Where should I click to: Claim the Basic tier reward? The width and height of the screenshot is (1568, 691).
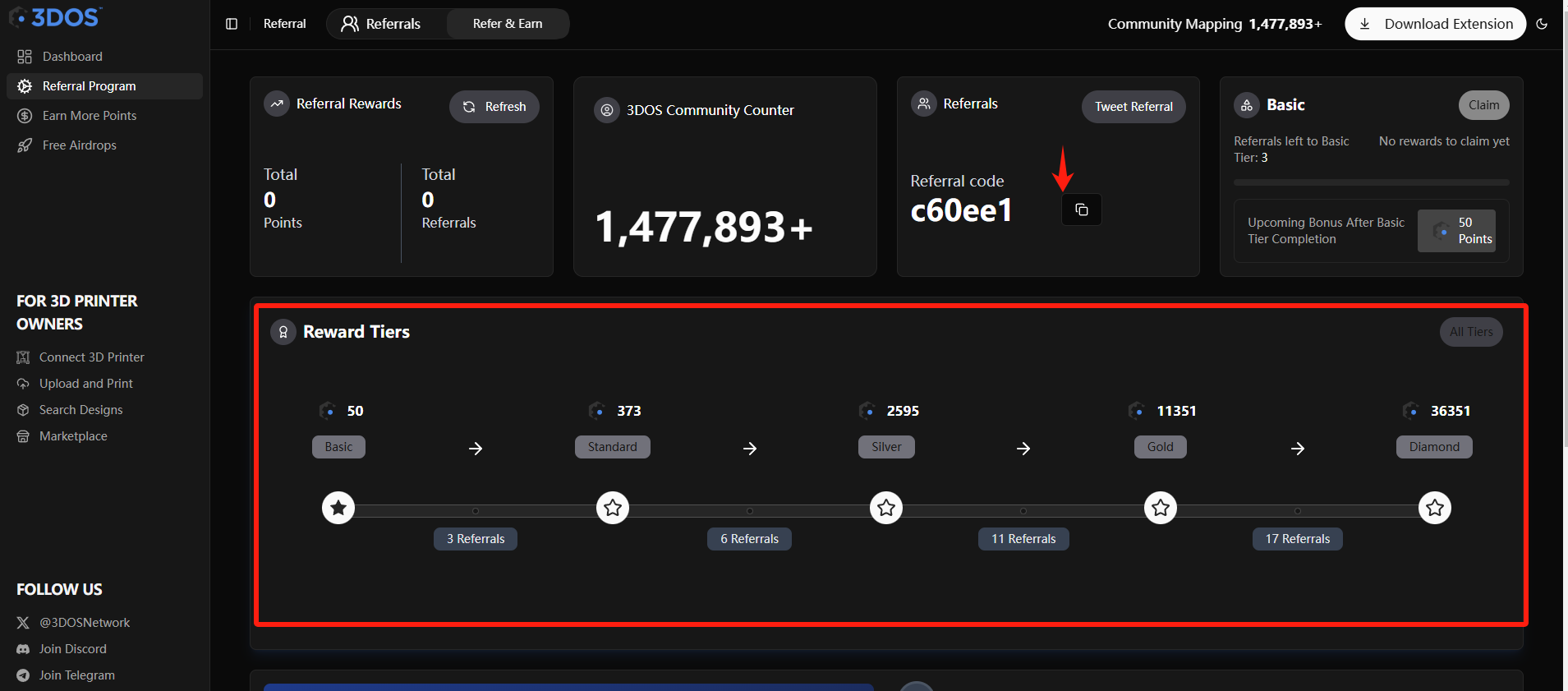click(1483, 105)
